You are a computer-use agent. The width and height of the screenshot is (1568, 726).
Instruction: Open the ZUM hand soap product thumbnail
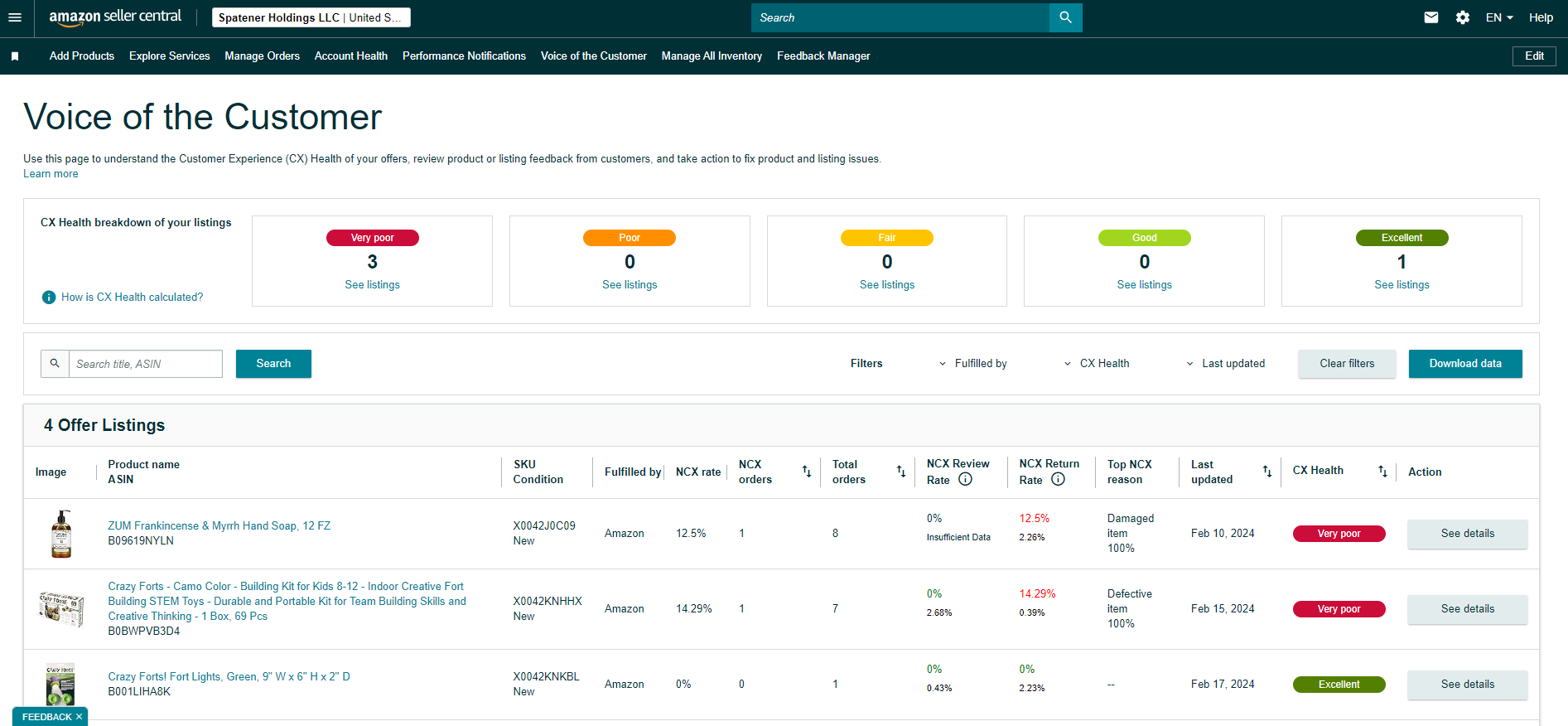(61, 534)
